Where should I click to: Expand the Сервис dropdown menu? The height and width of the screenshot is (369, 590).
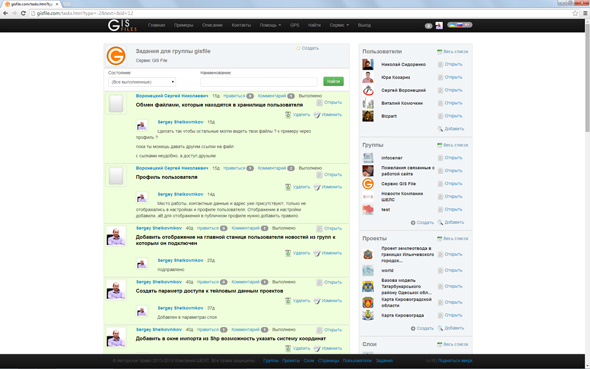pos(339,25)
